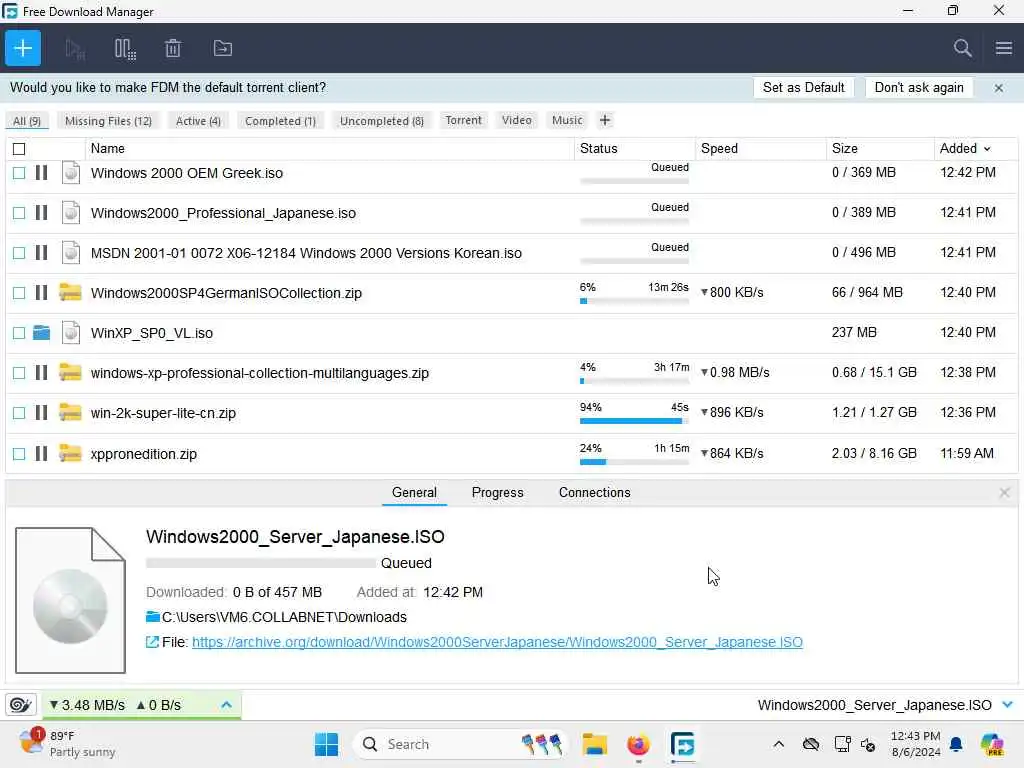The width and height of the screenshot is (1024, 768).
Task: Click the Windows2000_Server_Japanese.ISO queued progress bar
Action: tap(261, 563)
